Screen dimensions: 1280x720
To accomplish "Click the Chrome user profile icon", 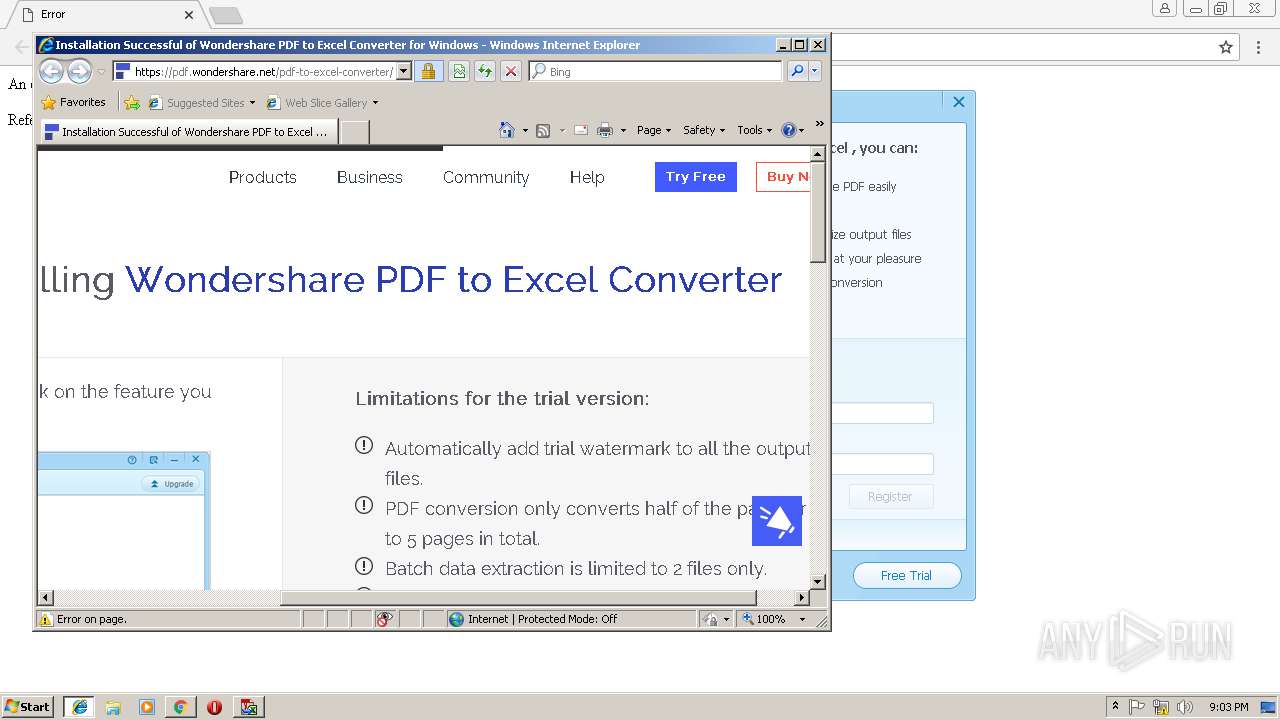I will [x=1165, y=9].
